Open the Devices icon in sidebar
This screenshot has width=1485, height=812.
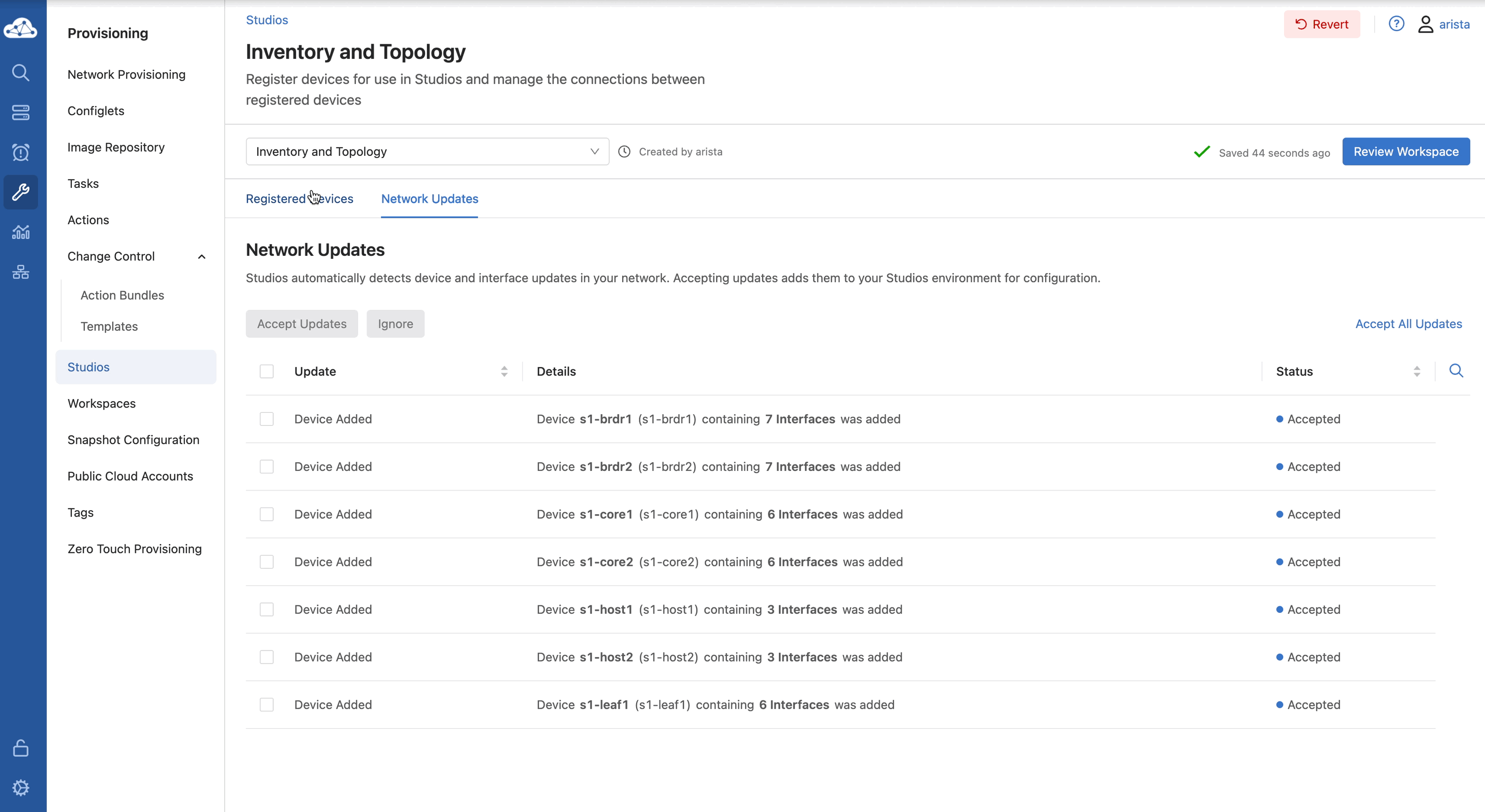(x=21, y=112)
